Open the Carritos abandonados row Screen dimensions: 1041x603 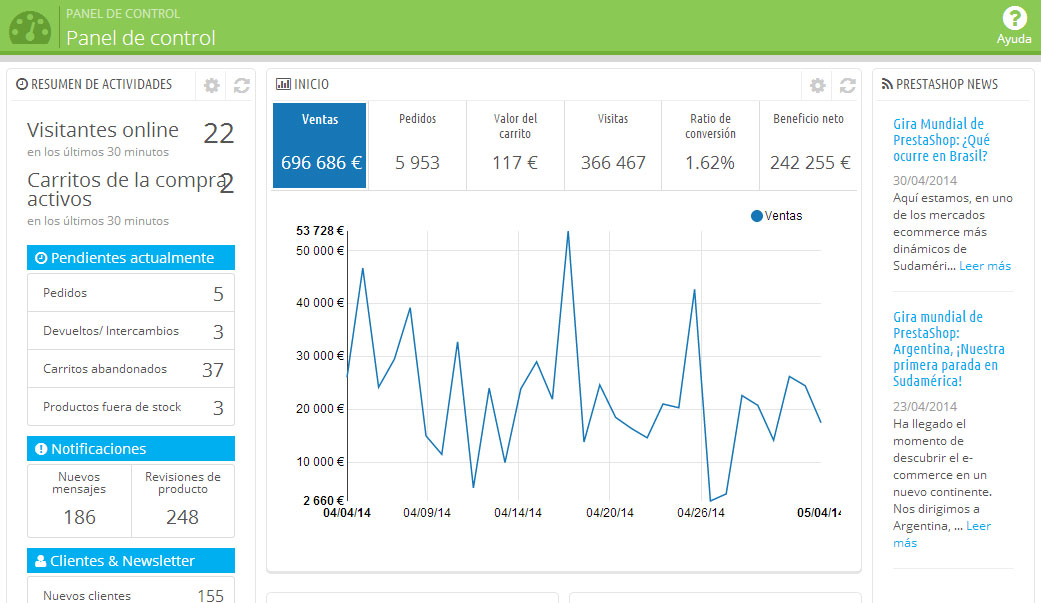coord(131,369)
